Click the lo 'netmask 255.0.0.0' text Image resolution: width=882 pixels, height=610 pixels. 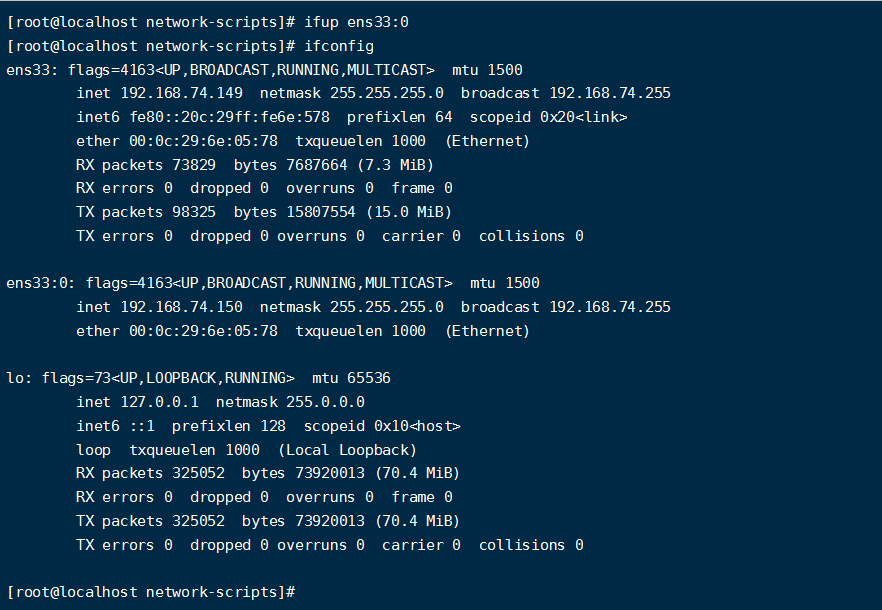[x=290, y=402]
